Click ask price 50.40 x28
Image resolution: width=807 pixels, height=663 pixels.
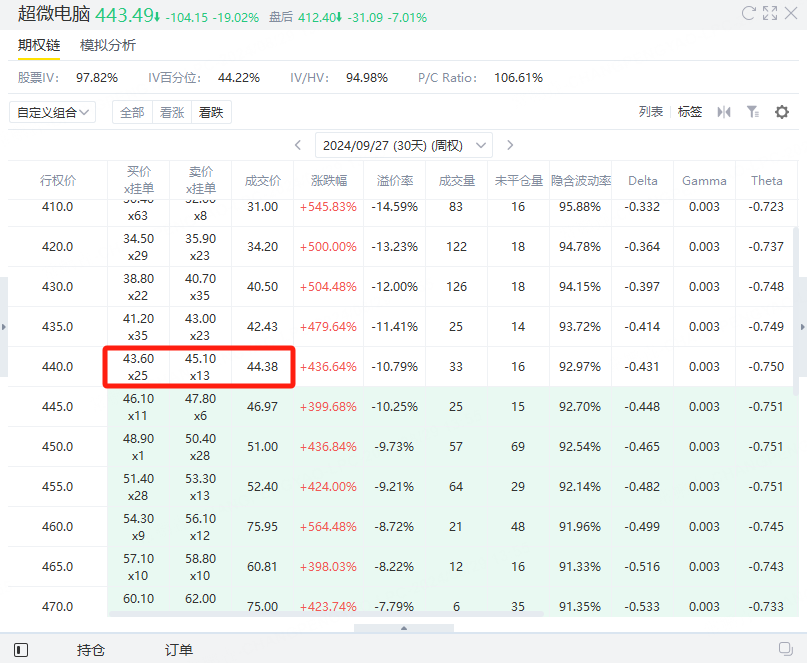200,447
